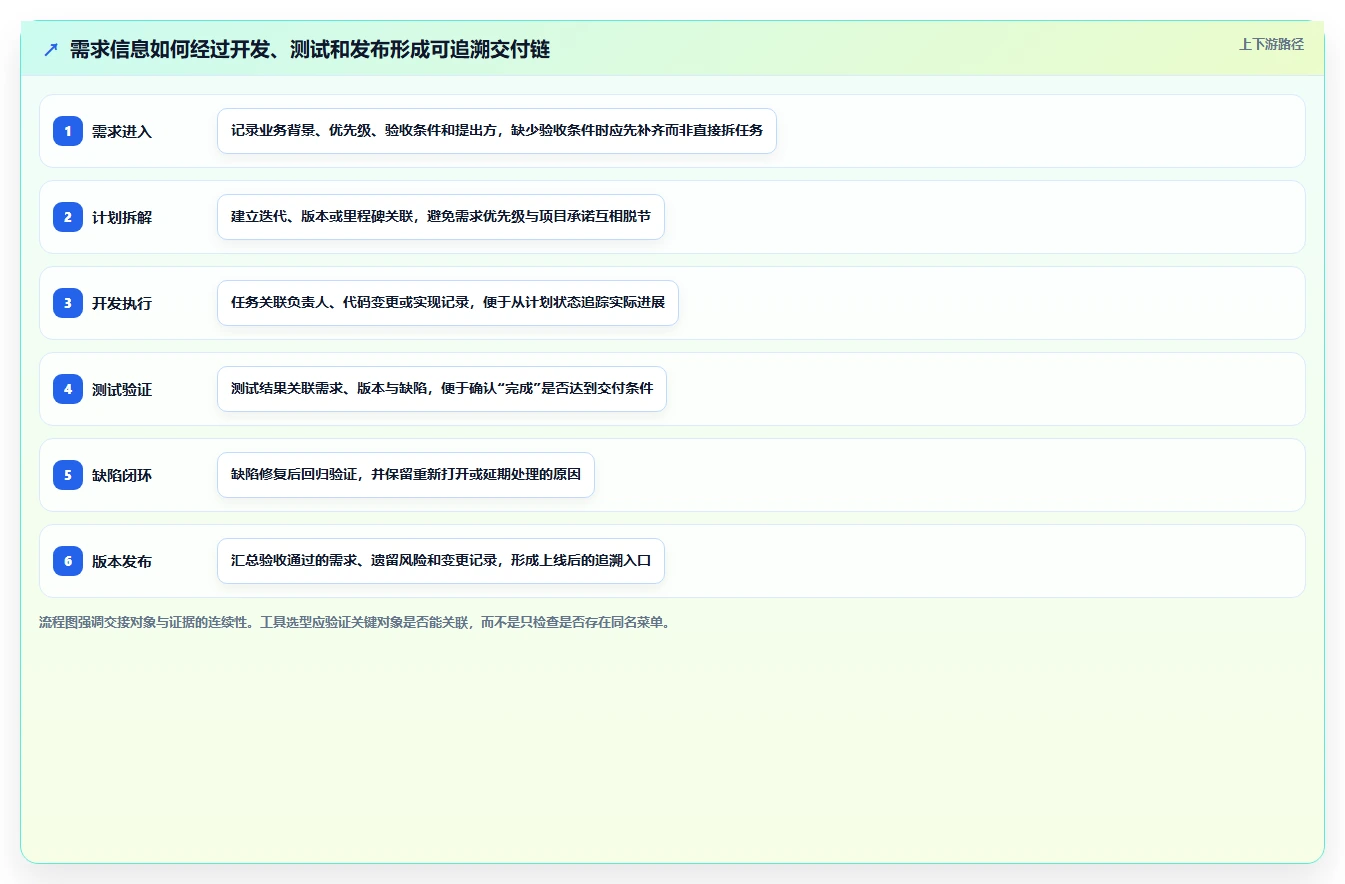Click the 汇总验收通过的需求 description box
1345x884 pixels.
(441, 561)
